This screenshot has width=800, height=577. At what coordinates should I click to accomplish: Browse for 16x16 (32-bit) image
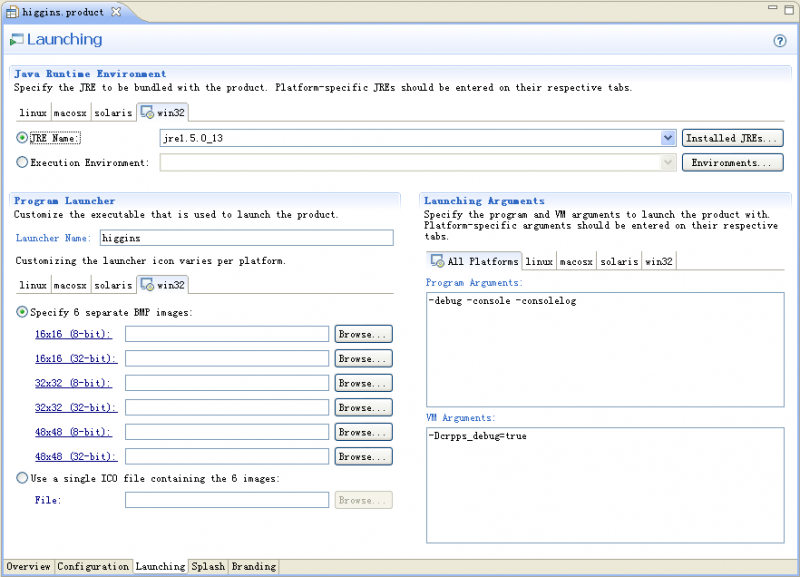pyautogui.click(x=363, y=359)
